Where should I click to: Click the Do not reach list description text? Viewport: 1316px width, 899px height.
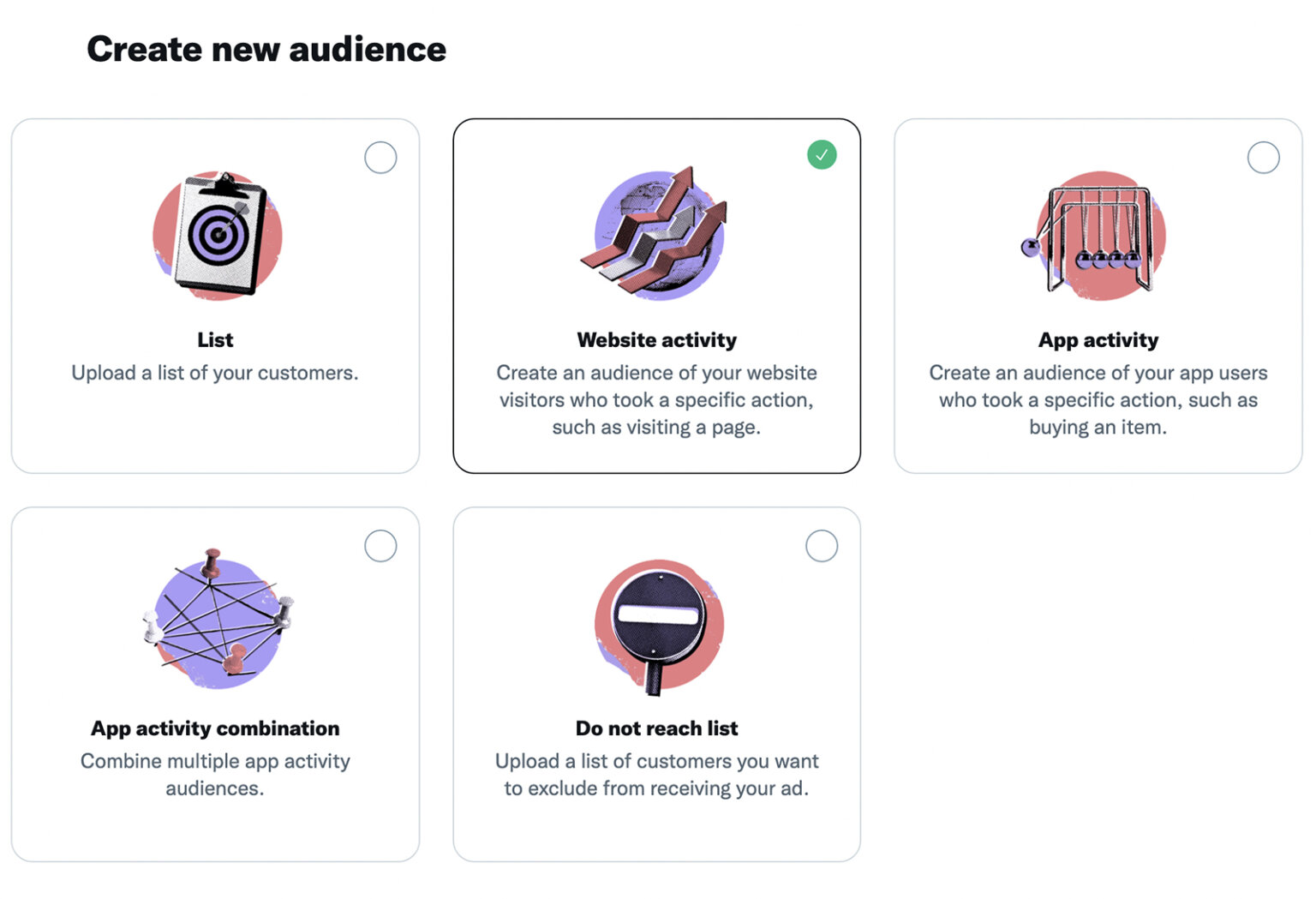[657, 774]
